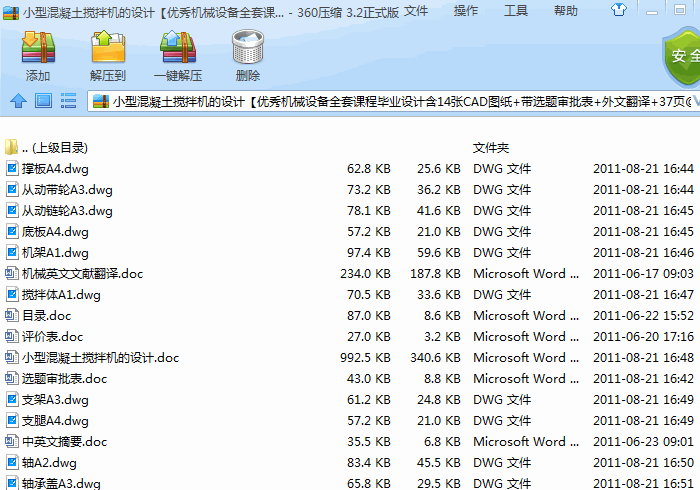Image resolution: width=700 pixels, height=490 pixels.
Task: Click DWG icon beside 撑板A4.dwg
Action: (12, 169)
